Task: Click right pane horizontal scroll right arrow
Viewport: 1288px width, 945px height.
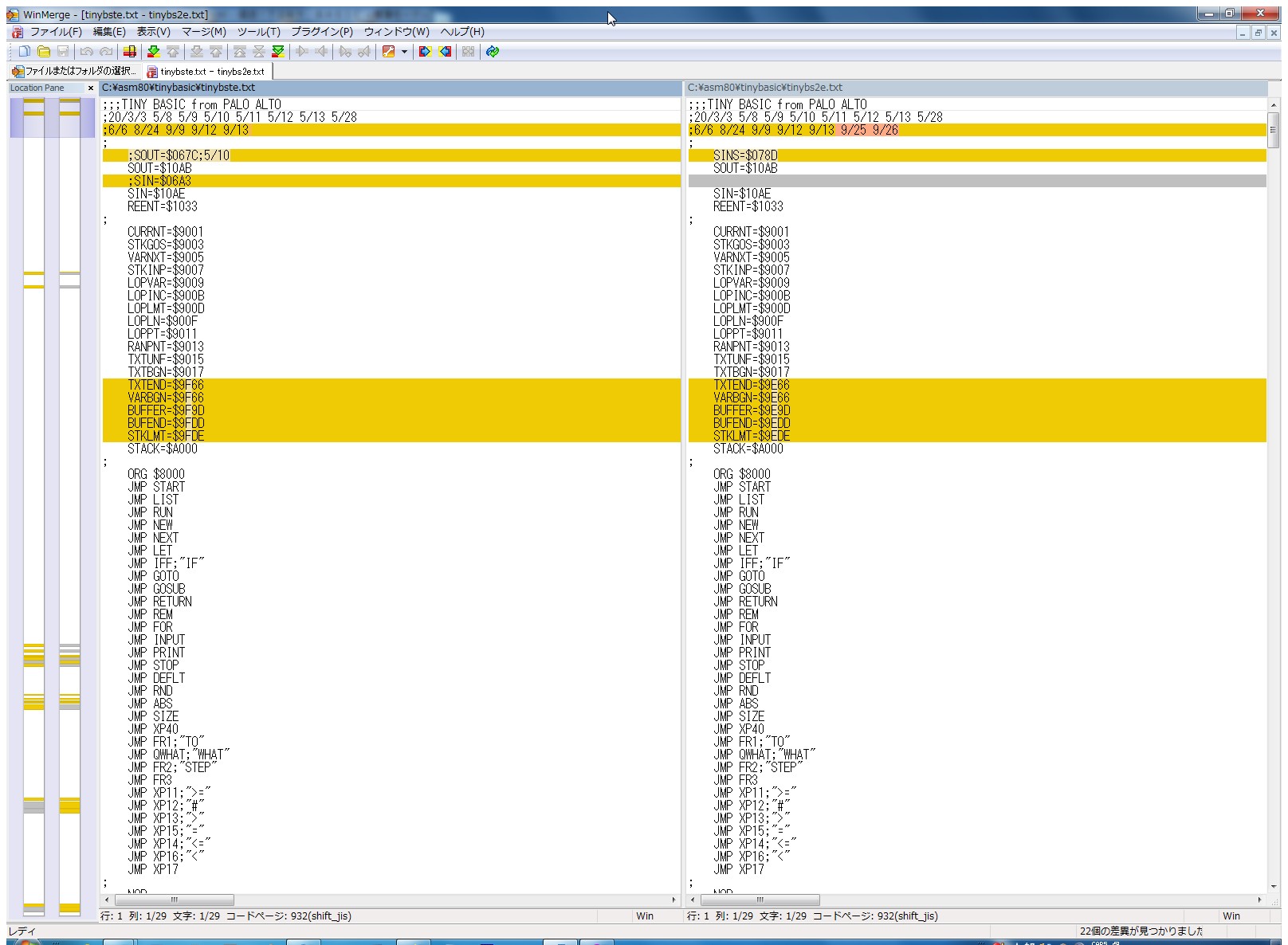Action: 1259,900
